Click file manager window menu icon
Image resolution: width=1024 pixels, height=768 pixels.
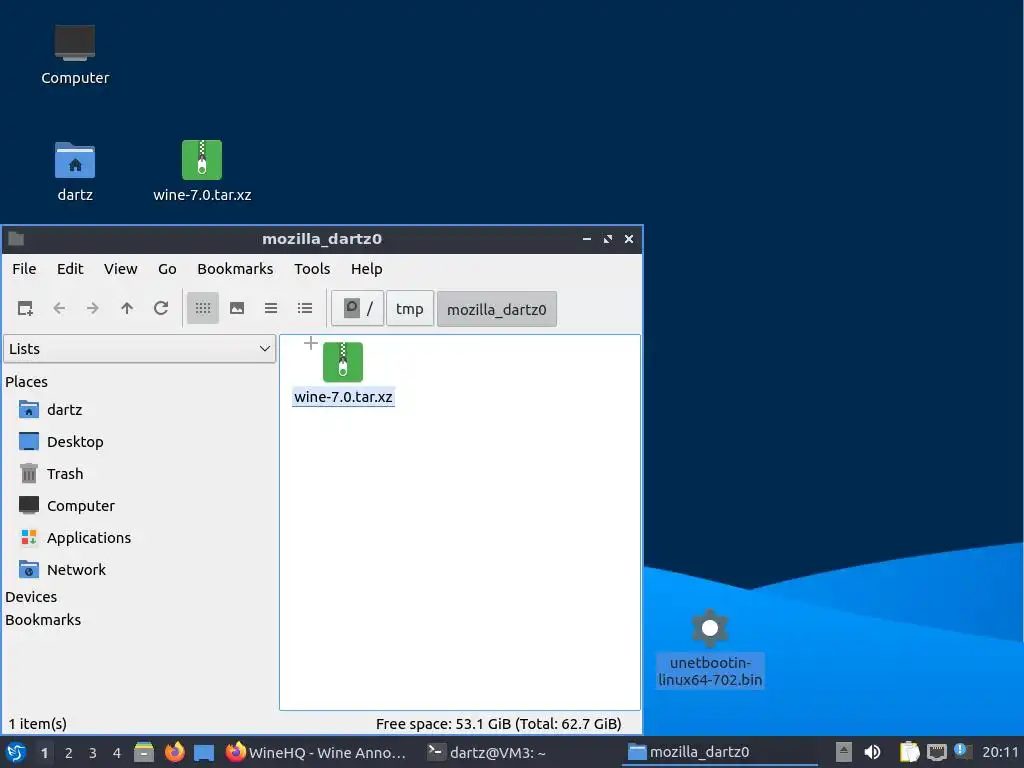coord(16,239)
